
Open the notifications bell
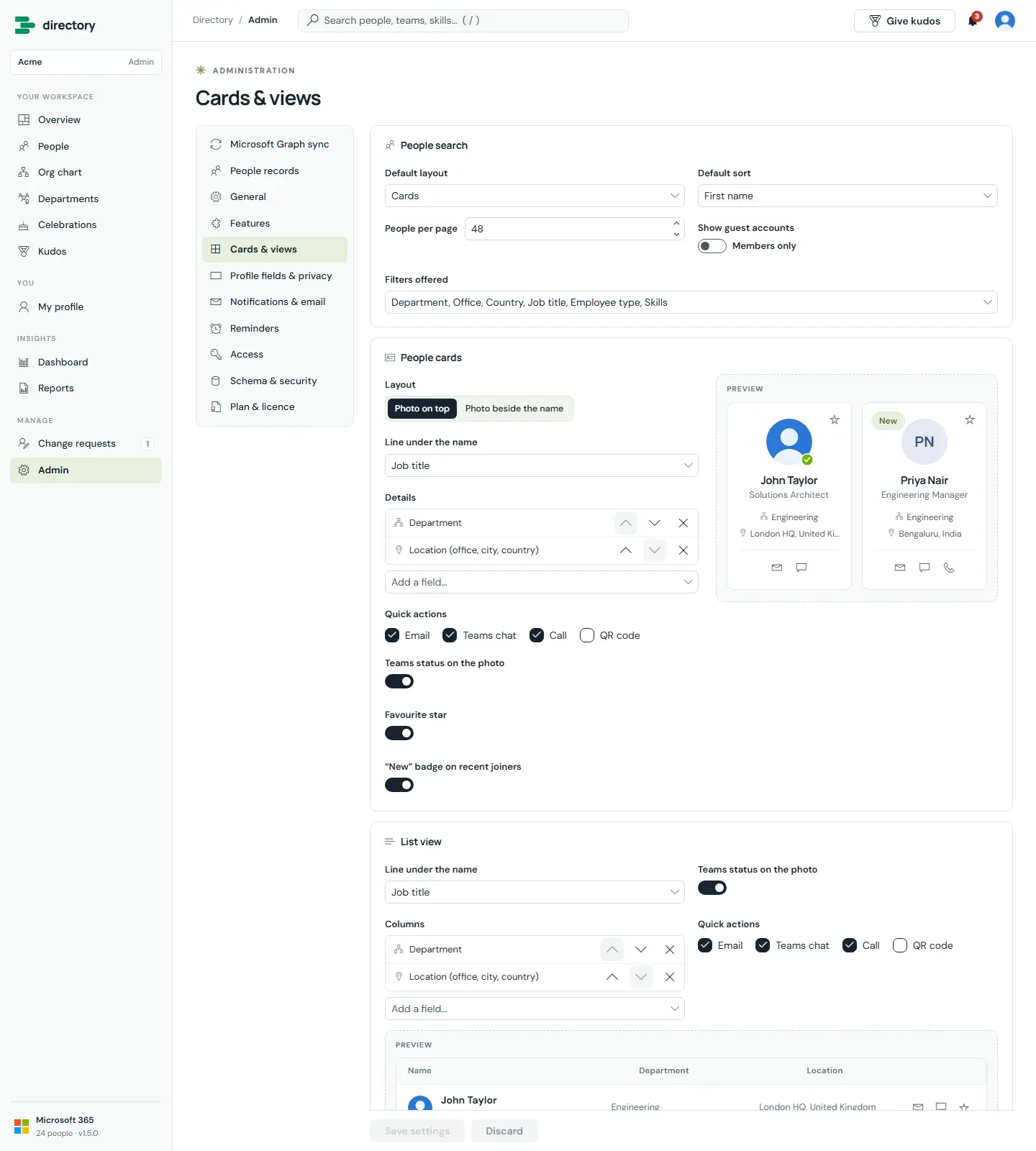(x=973, y=20)
